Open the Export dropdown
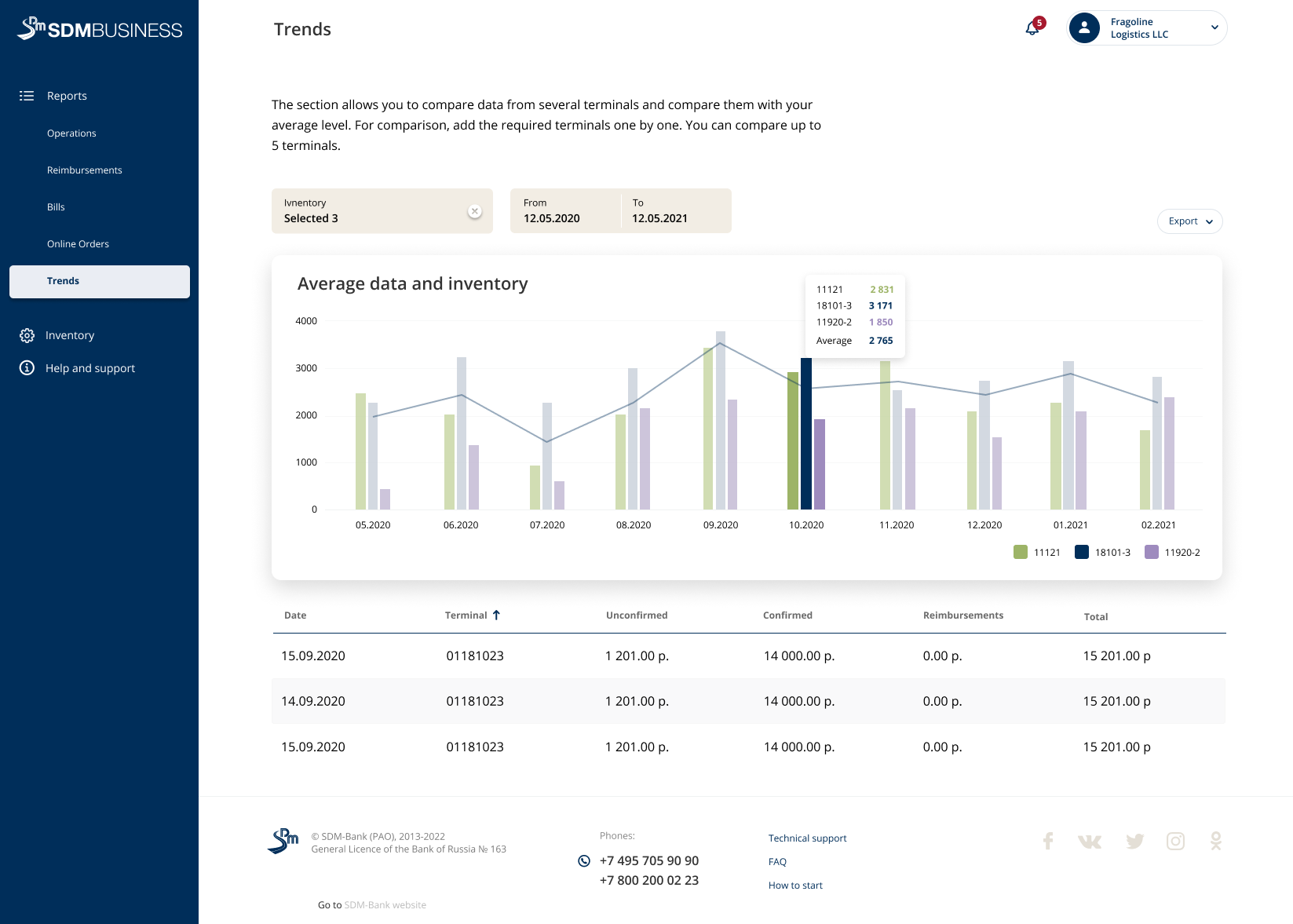 point(1189,221)
